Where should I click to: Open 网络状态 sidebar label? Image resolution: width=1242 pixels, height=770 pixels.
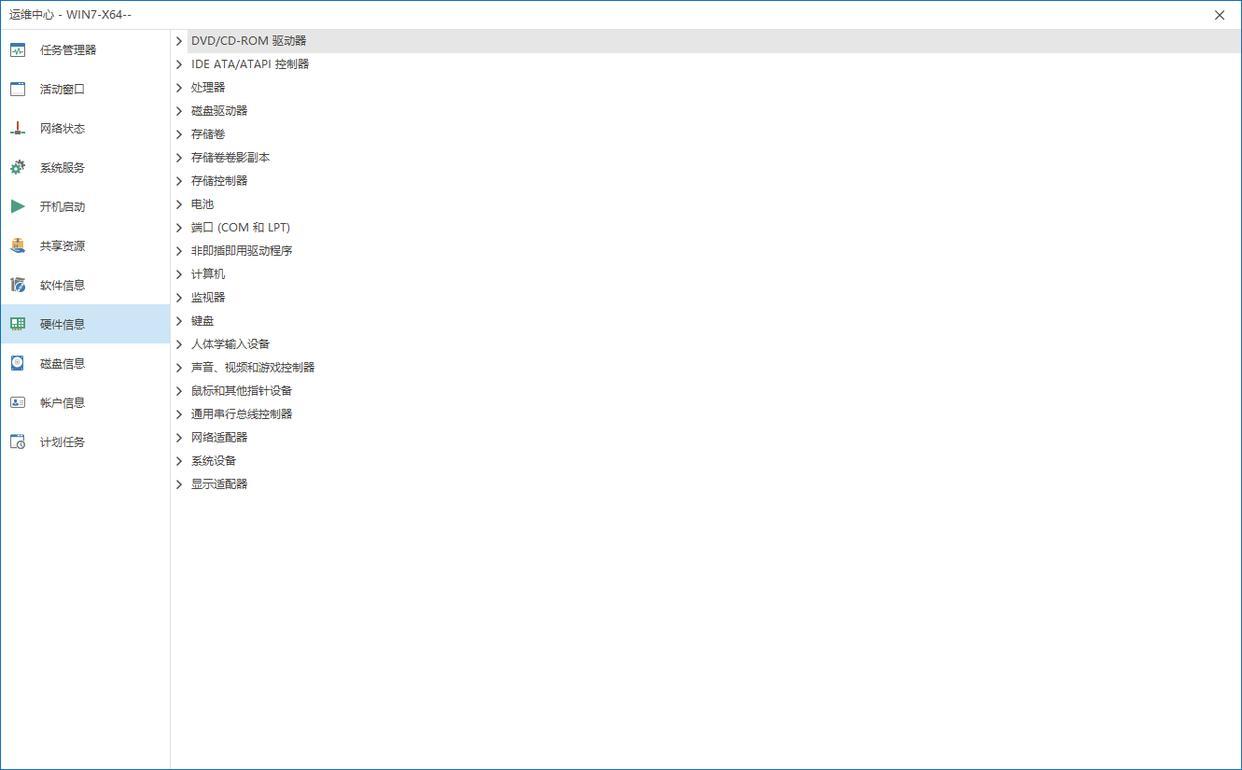point(62,128)
